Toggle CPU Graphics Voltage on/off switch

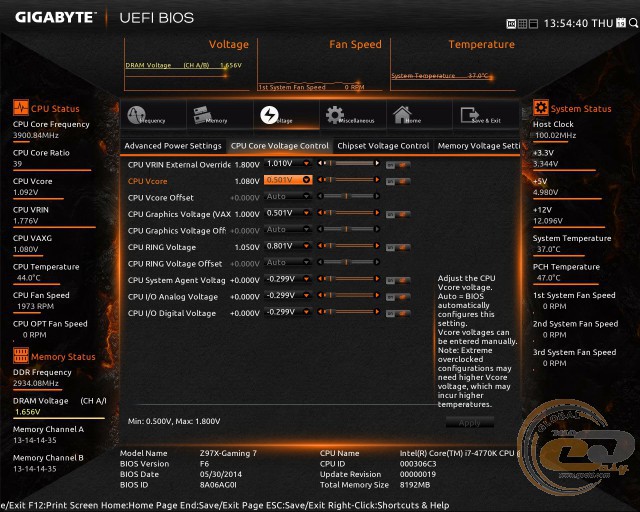click(398, 214)
